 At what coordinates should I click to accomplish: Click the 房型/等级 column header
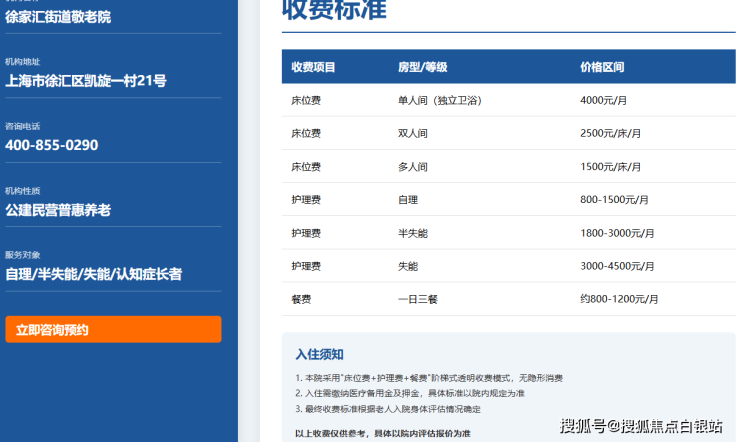pos(422,67)
